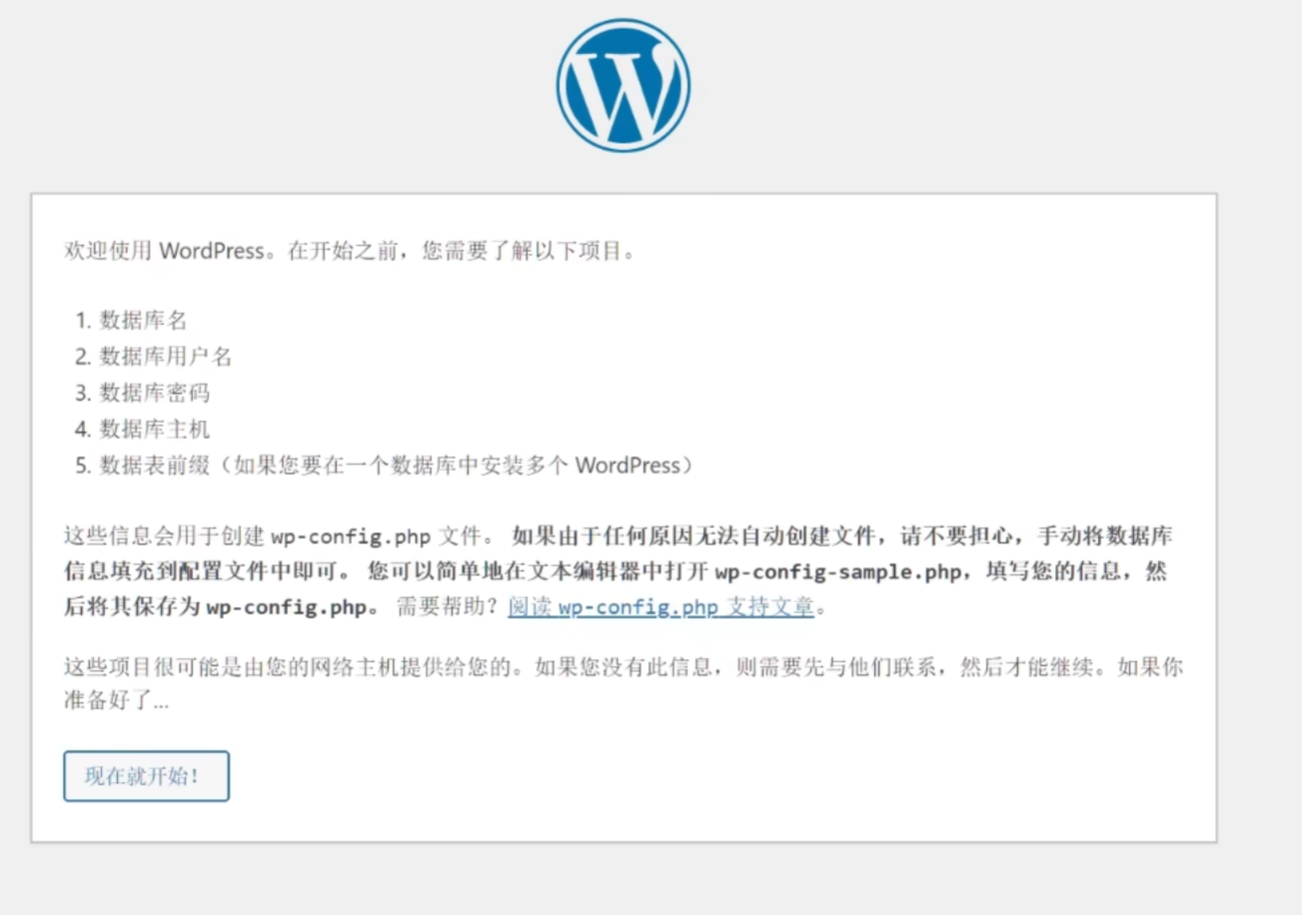The image size is (1302, 915).
Task: Click the paragraph beginning 这些项目很可能是
Action: coord(623,684)
